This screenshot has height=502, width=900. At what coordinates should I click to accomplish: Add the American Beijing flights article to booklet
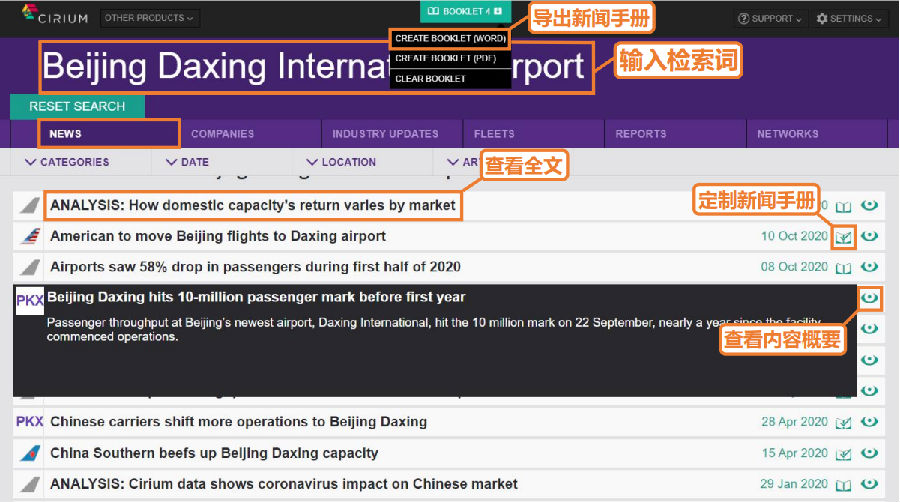click(x=844, y=237)
